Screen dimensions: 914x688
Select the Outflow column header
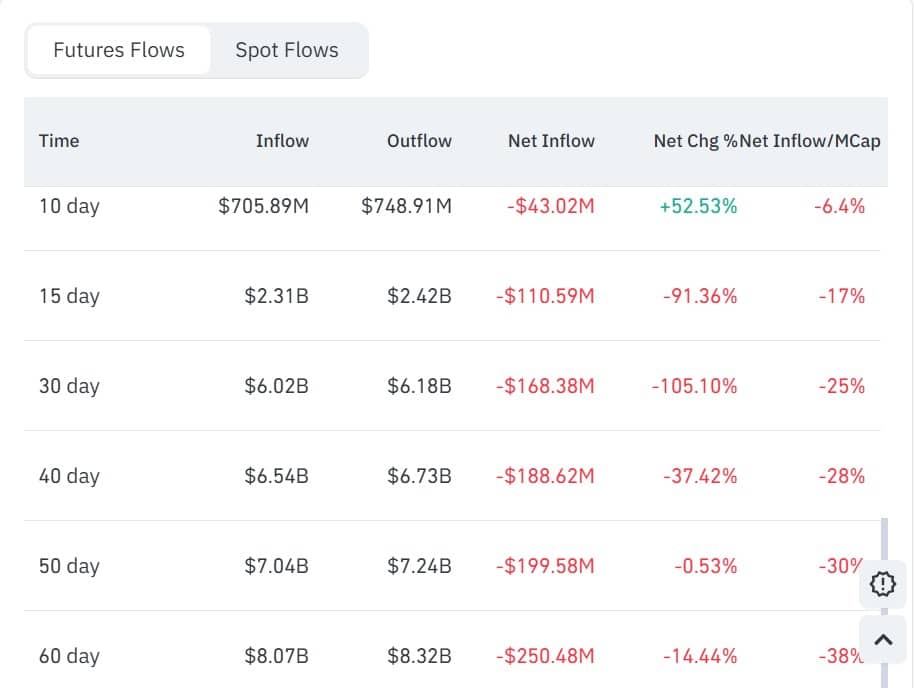[419, 141]
